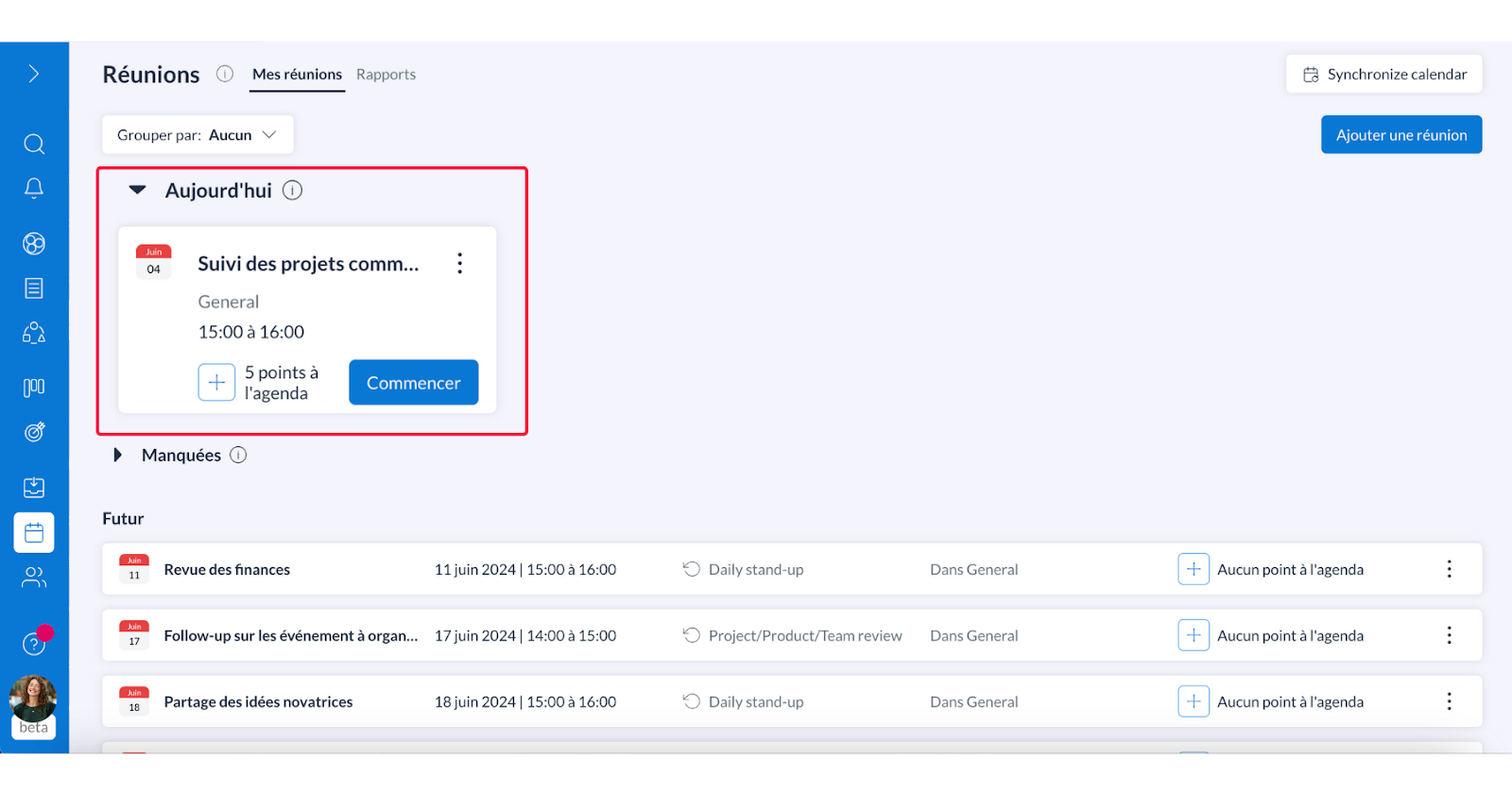Click Dans General in Revue des finances row
The image size is (1512, 795).
pos(973,569)
